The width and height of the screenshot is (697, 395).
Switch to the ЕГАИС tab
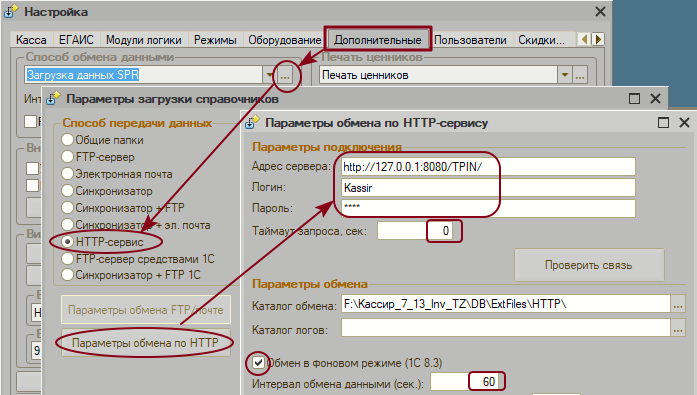(76, 40)
